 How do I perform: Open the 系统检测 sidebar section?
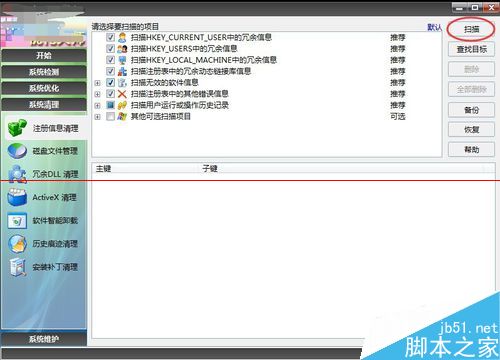pyautogui.click(x=44, y=72)
